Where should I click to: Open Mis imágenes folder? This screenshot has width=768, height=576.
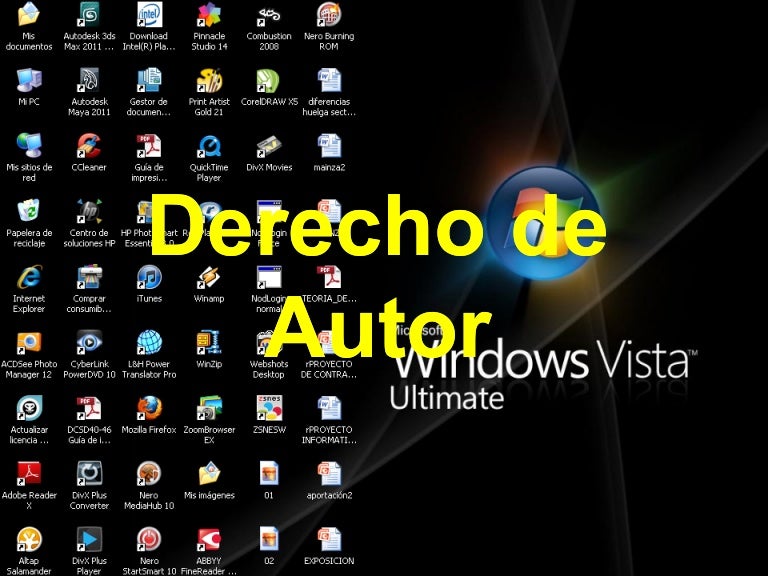(209, 474)
